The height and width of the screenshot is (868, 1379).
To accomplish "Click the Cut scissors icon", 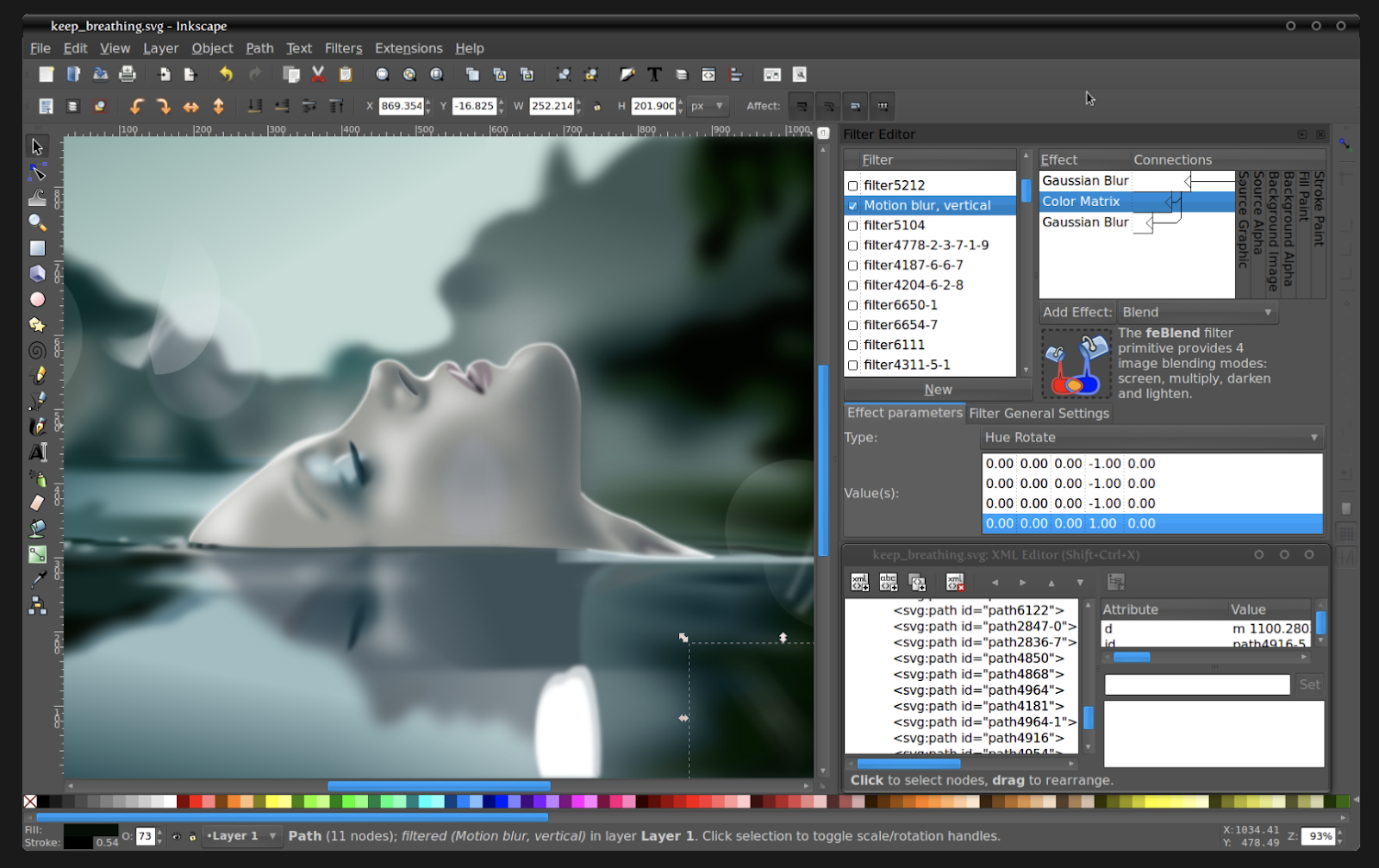I will (318, 74).
